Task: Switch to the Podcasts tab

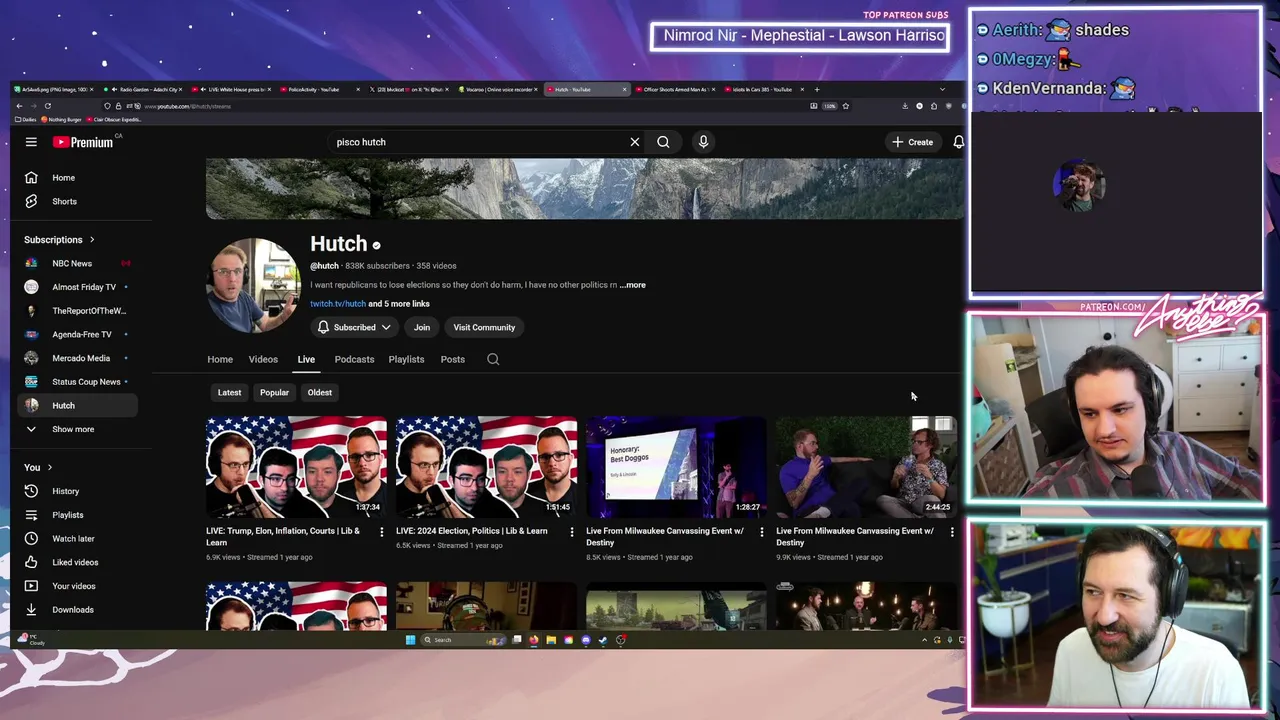Action: [x=354, y=359]
